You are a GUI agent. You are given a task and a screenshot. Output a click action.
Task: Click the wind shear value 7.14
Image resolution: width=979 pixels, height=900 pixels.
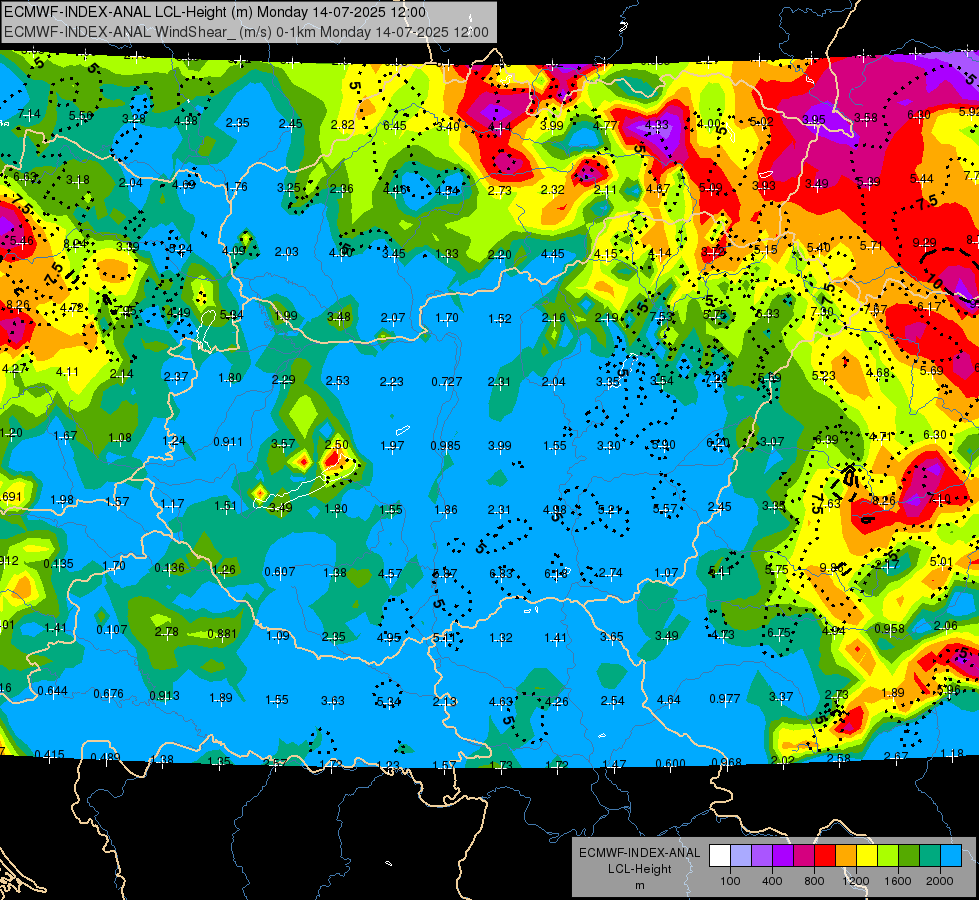pos(29,114)
